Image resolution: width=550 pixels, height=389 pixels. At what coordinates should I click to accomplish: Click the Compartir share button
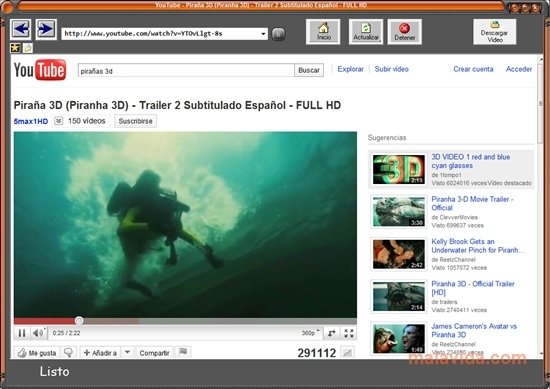(154, 353)
